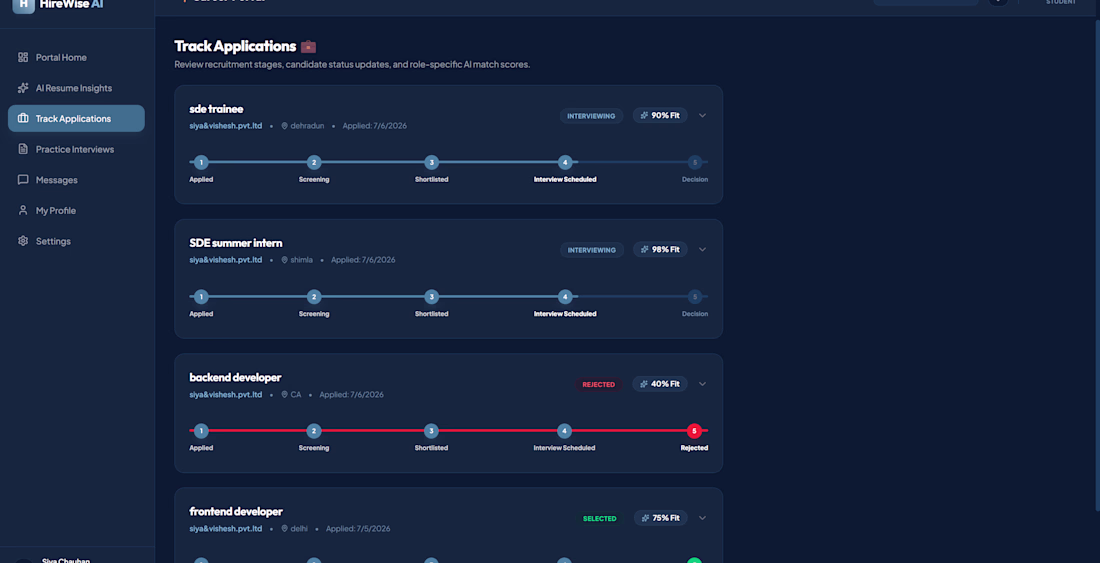Click step 2 Screening on sde trainee tracker
1100x563 pixels.
(314, 163)
